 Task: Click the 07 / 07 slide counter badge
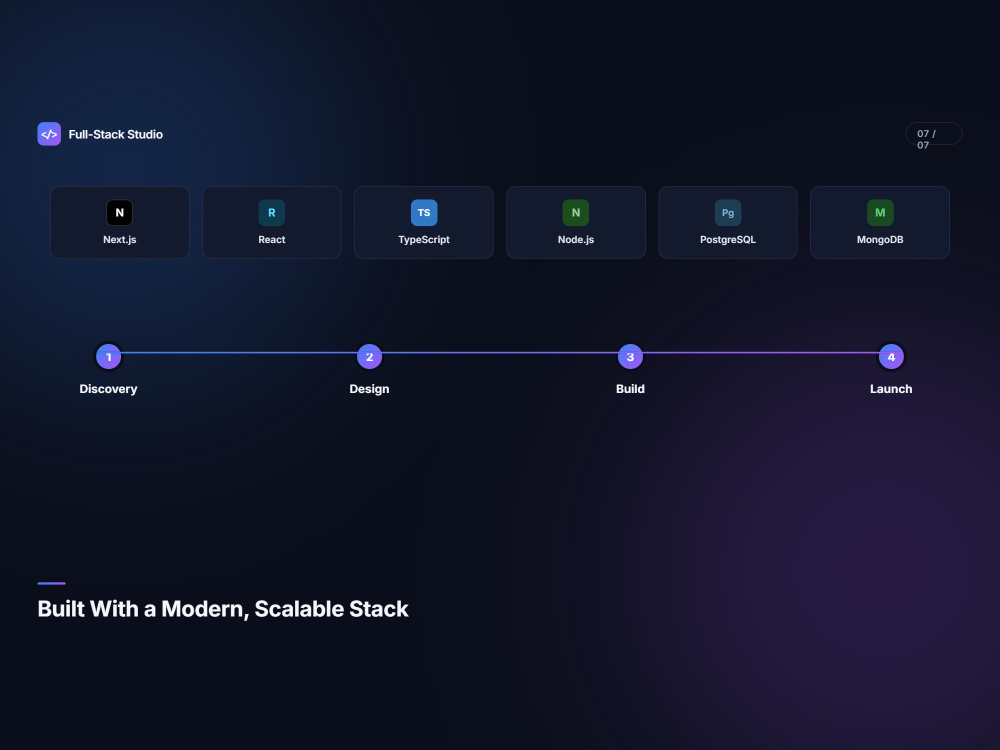(934, 134)
